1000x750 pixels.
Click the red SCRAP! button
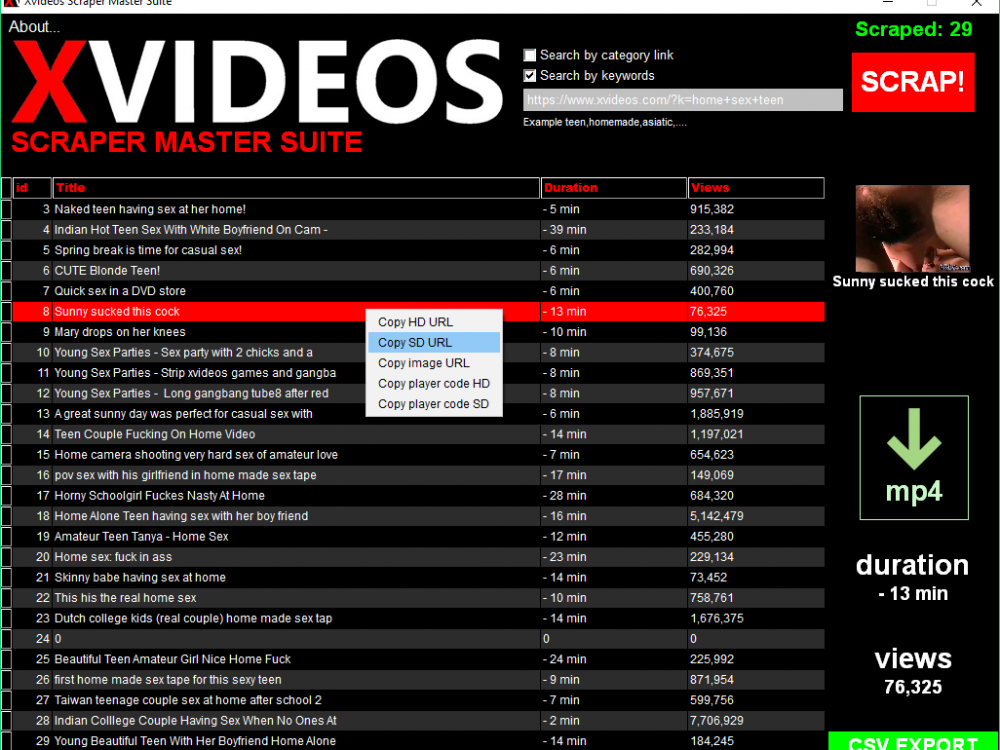pos(913,82)
